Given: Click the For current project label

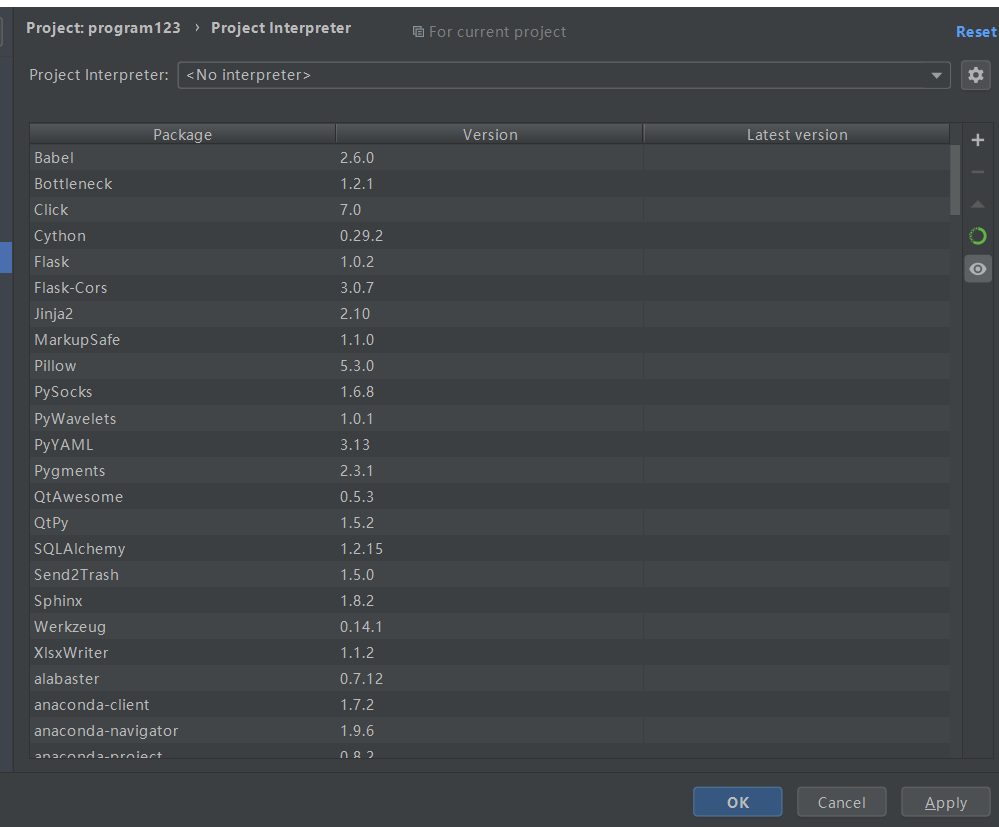Looking at the screenshot, I should pyautogui.click(x=497, y=32).
